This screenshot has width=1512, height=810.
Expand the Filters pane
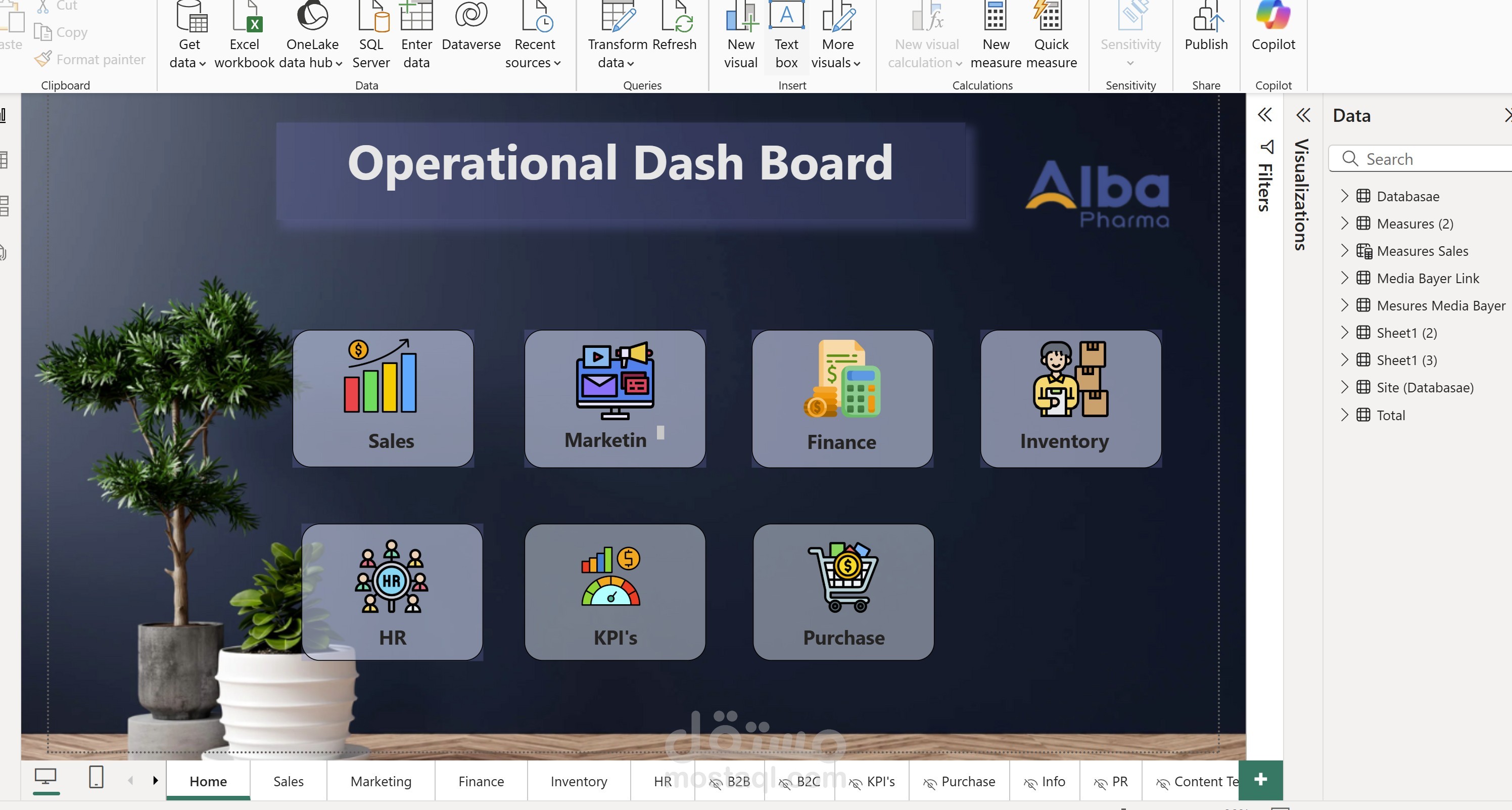click(x=1265, y=115)
